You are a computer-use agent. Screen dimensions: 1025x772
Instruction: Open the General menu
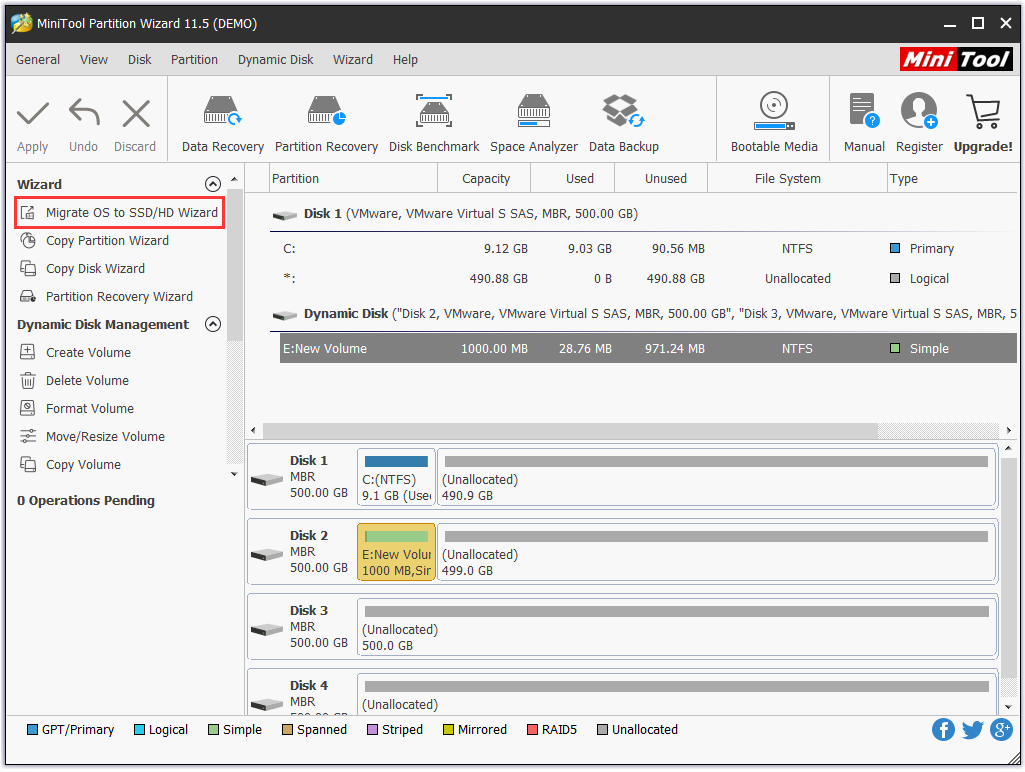[x=38, y=60]
